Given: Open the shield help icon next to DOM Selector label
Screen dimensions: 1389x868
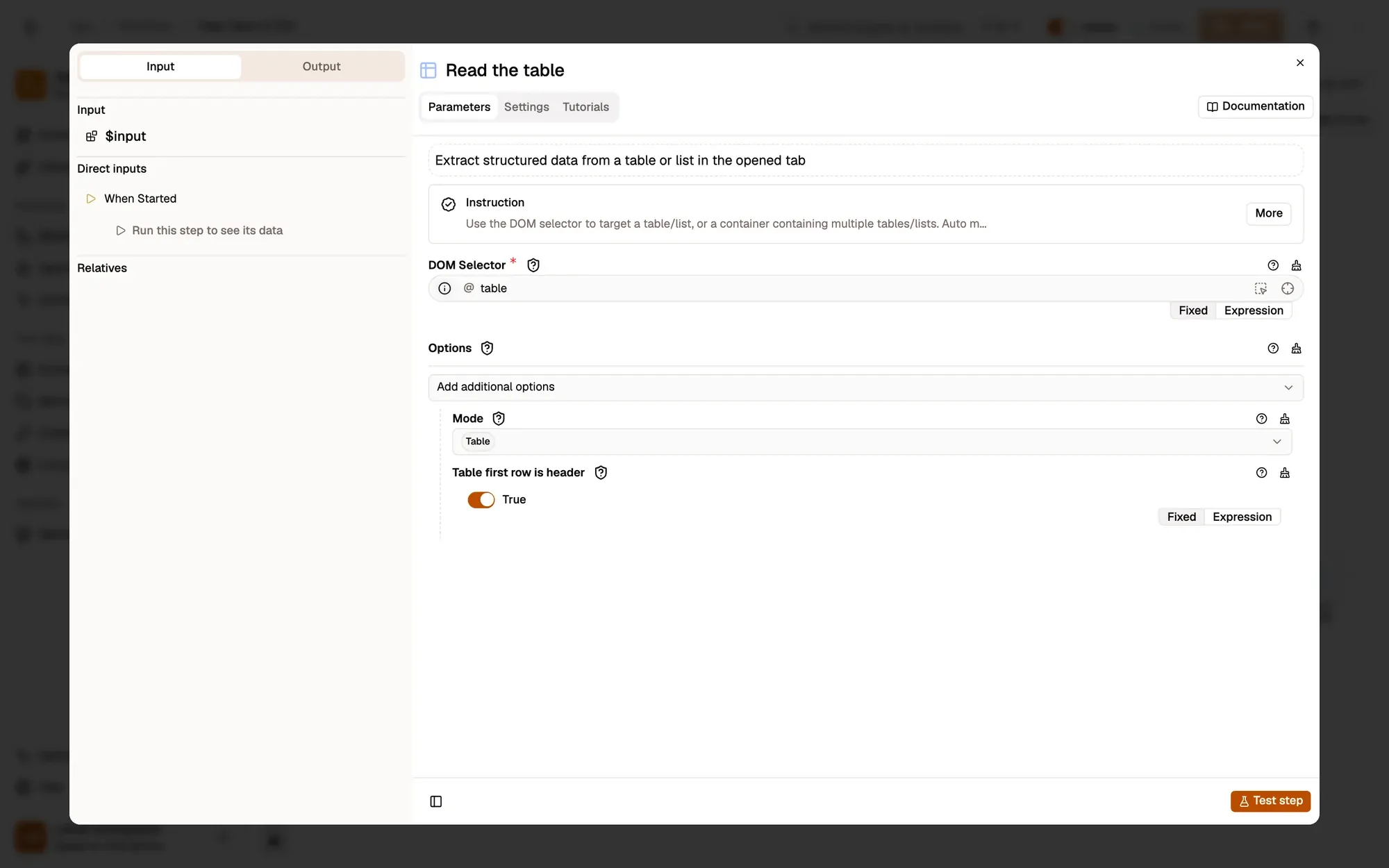Looking at the screenshot, I should 533,265.
